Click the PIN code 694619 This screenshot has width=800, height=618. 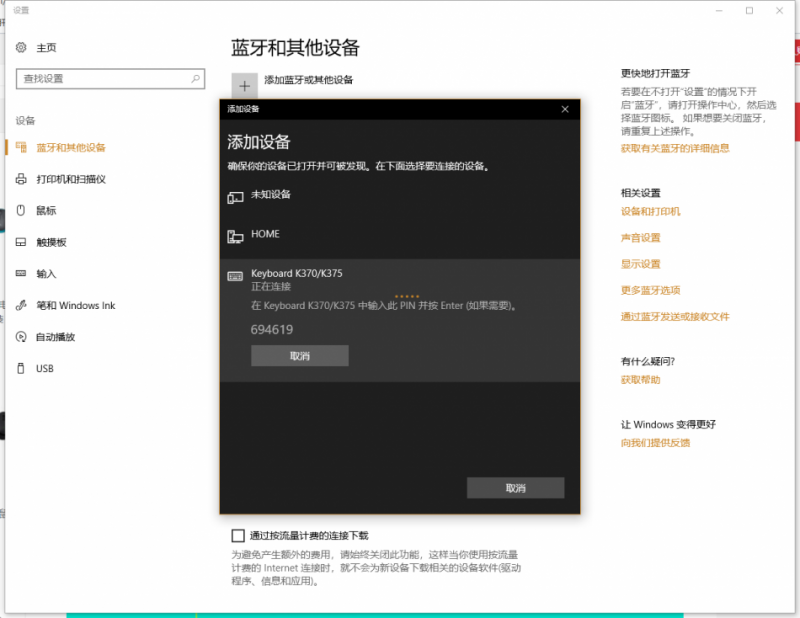[271, 330]
